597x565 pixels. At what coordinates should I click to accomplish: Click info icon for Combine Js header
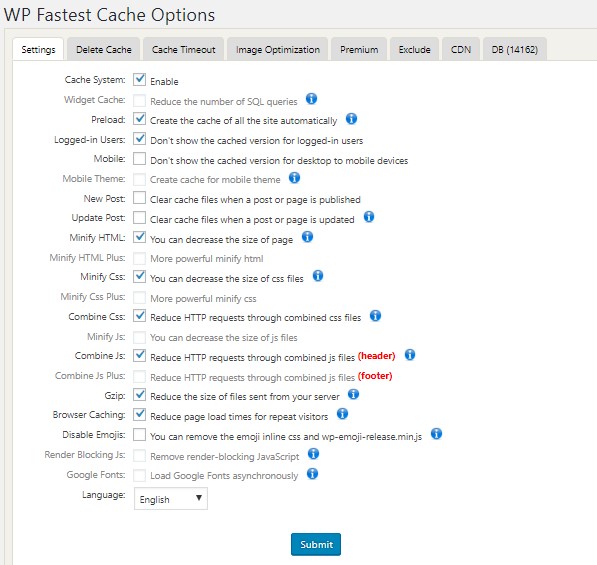410,355
